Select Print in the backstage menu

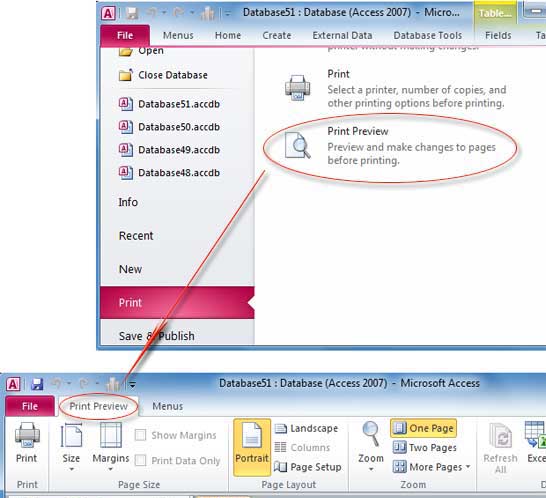tap(177, 303)
